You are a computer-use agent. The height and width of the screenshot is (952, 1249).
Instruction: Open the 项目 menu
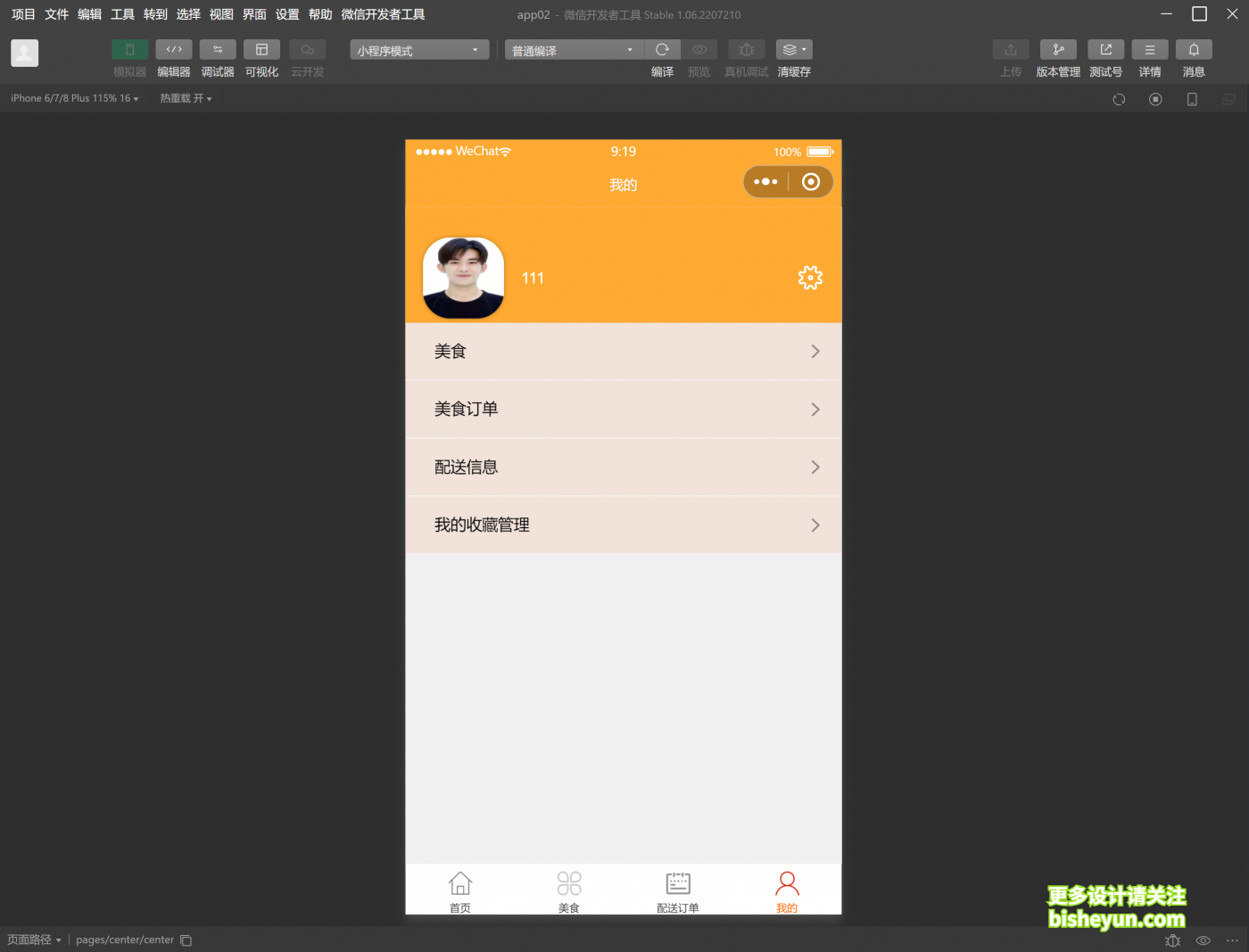pos(23,14)
